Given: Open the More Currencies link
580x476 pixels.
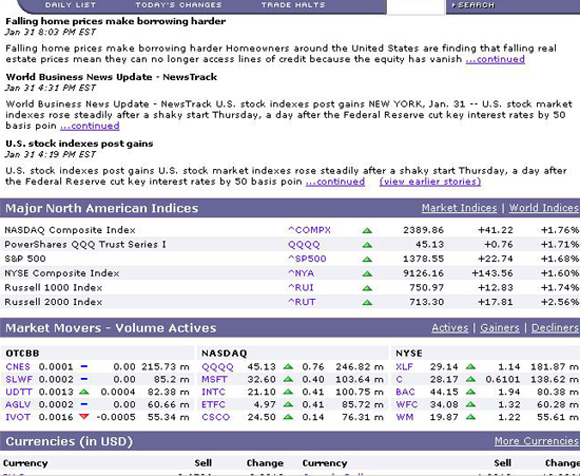Looking at the screenshot, I should [x=536, y=441].
